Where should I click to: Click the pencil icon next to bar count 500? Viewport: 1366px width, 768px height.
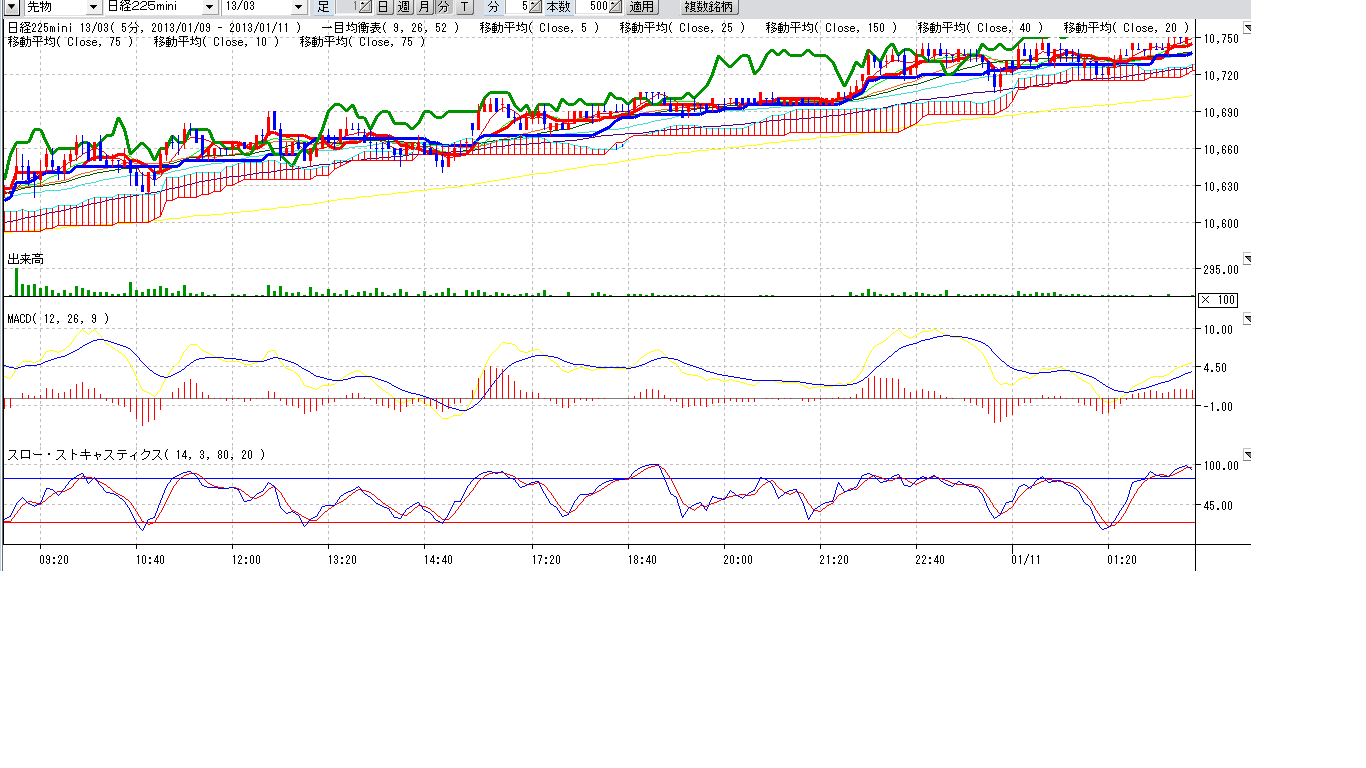tap(615, 7)
